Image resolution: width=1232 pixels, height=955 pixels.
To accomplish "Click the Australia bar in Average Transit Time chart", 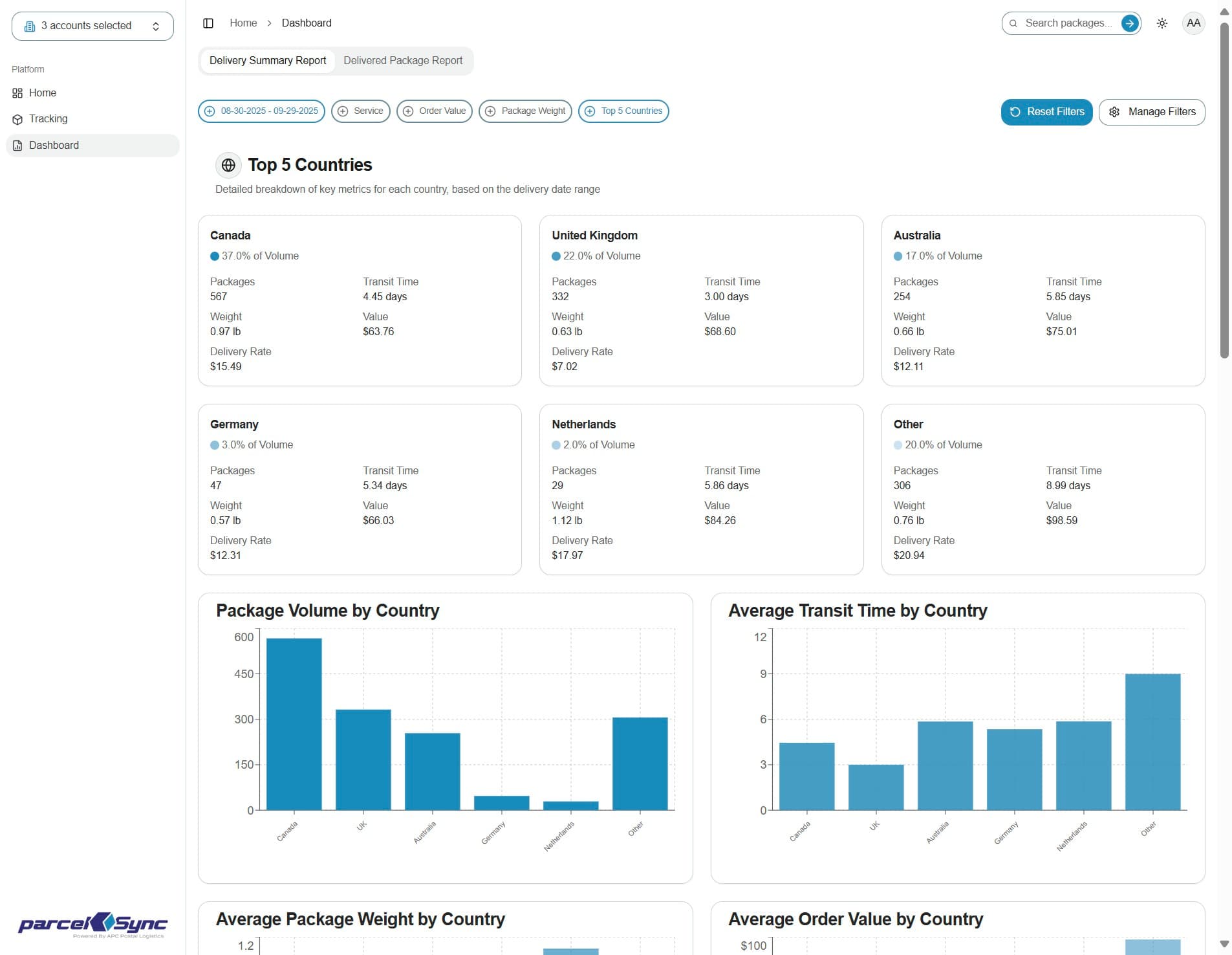I will (x=946, y=765).
